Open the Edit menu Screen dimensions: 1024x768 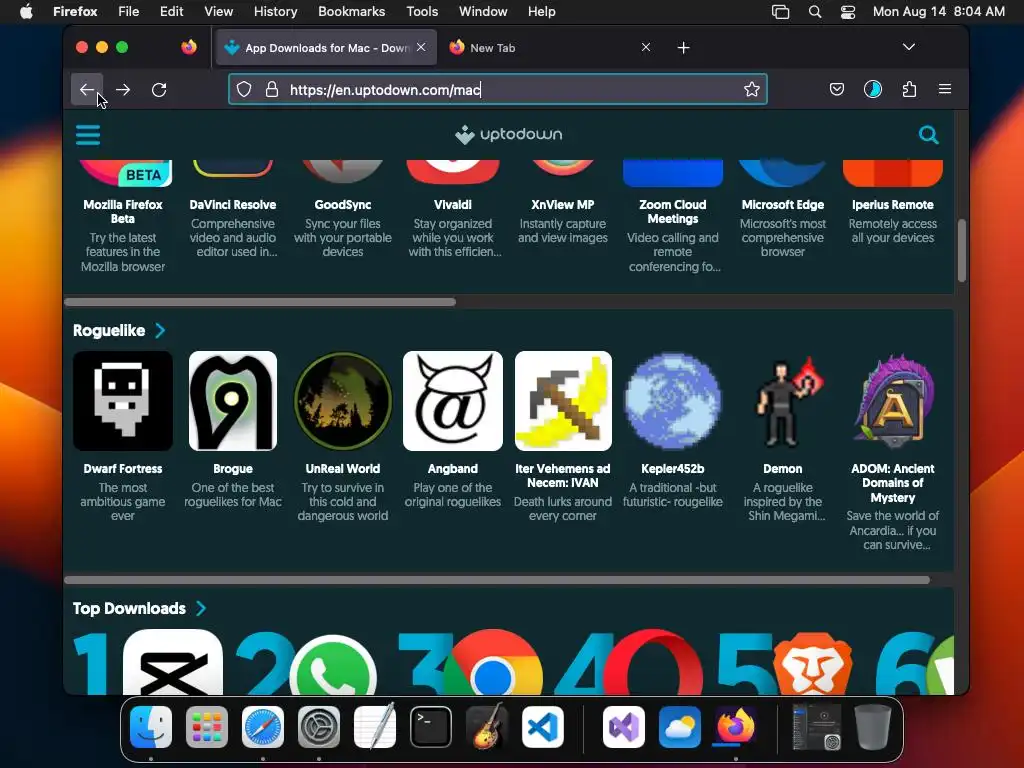tap(171, 12)
